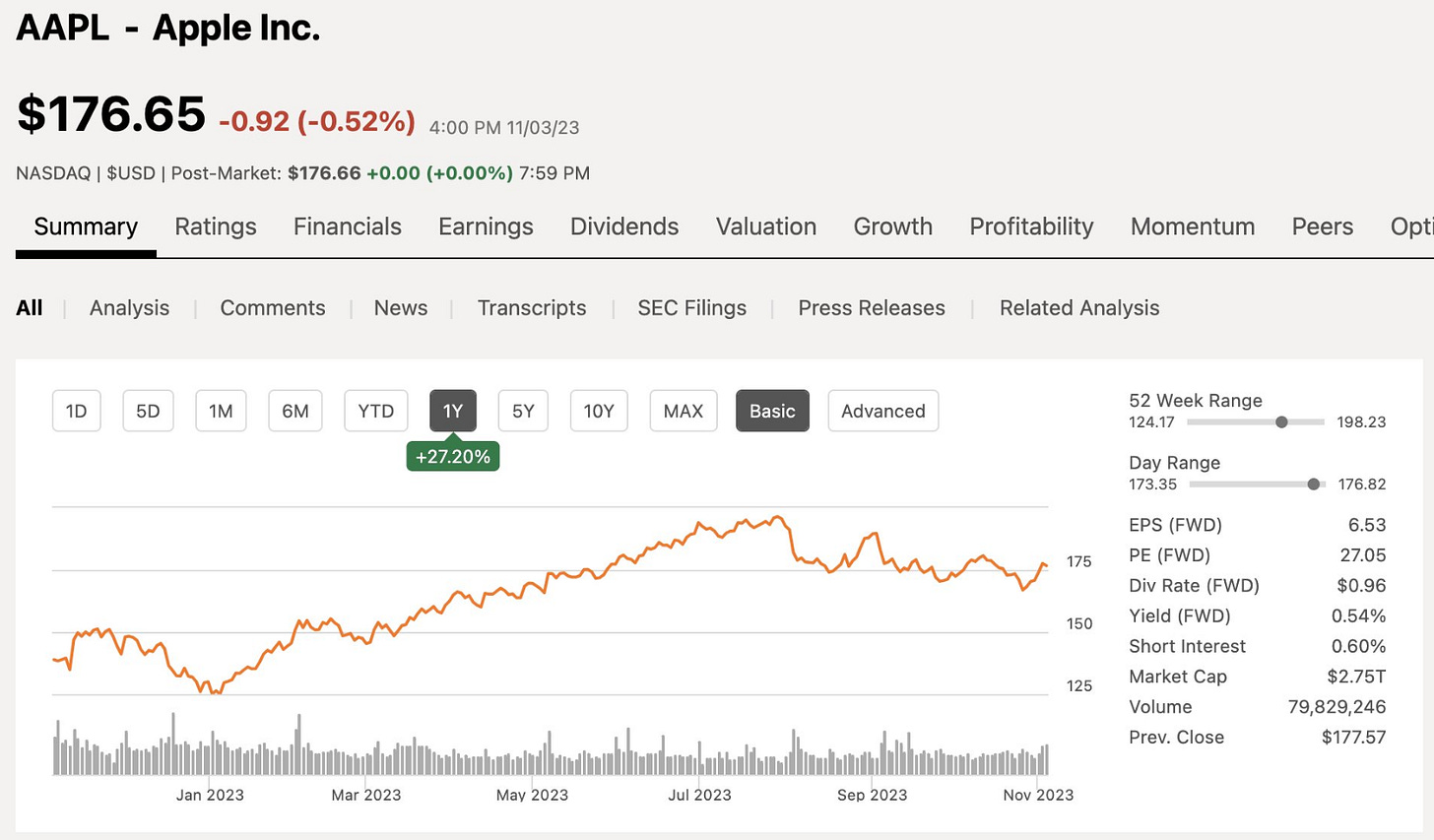Set chart range to 5Y
The image size is (1434, 840).
(523, 411)
